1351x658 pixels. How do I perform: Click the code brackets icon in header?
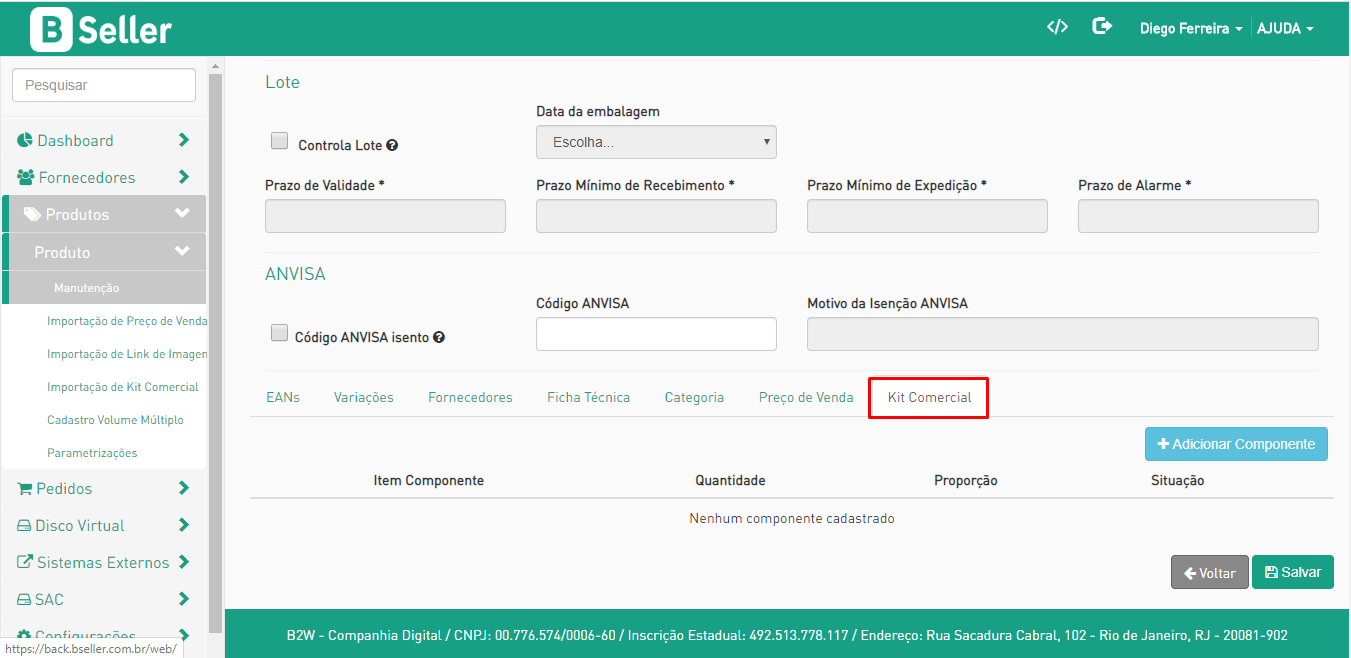1057,27
